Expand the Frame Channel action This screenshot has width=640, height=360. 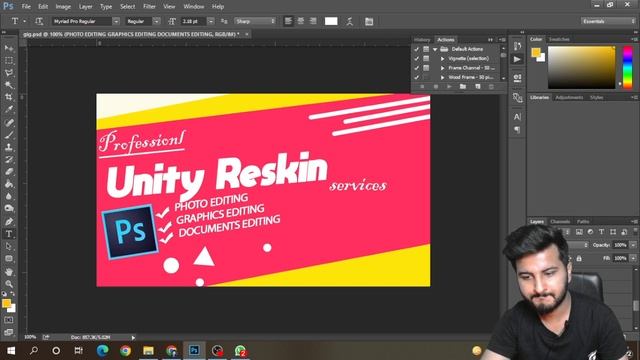(x=442, y=68)
